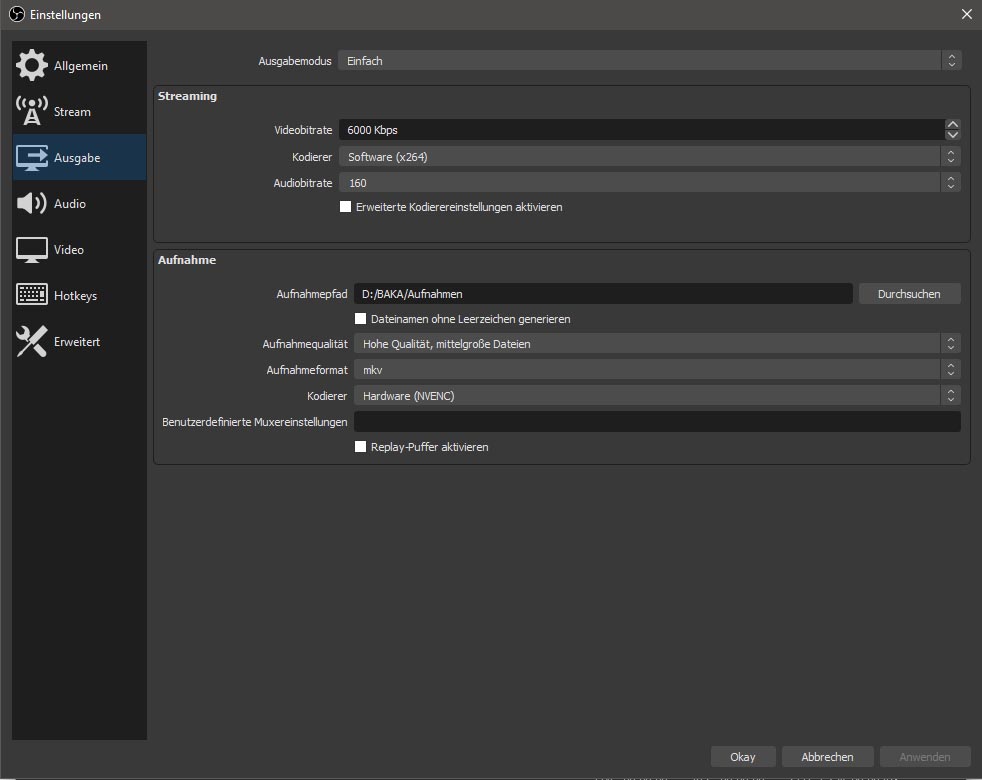Toggle Dateinamen ohne Leerzeichen generieren
982x780 pixels.
tap(361, 319)
